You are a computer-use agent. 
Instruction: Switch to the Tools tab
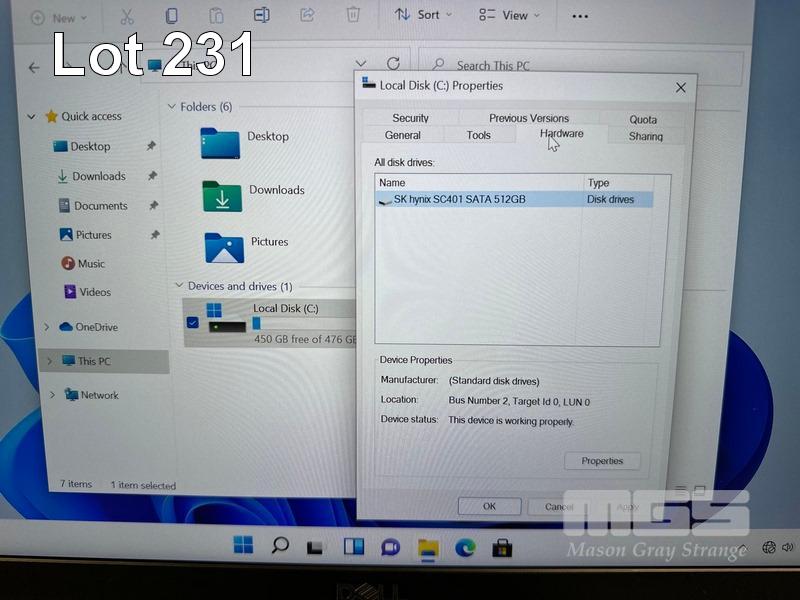[x=478, y=135]
